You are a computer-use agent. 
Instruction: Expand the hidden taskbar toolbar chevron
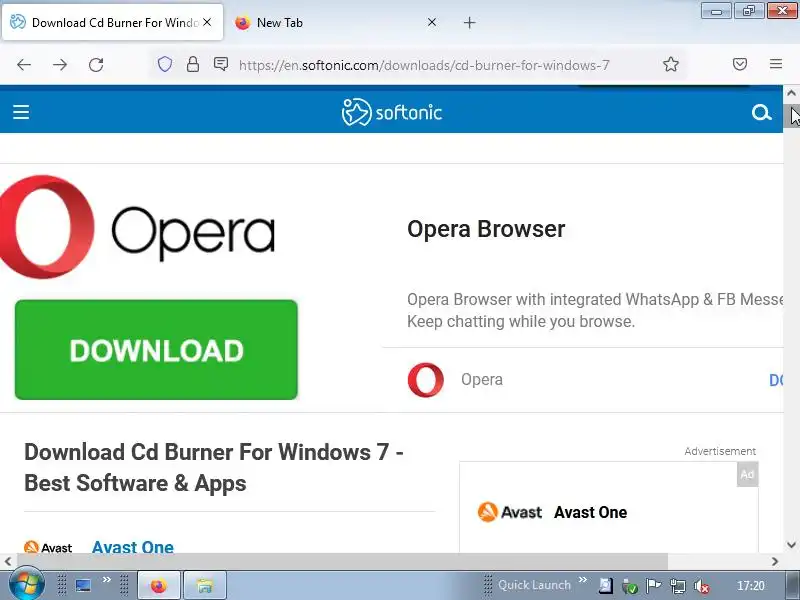click(107, 580)
